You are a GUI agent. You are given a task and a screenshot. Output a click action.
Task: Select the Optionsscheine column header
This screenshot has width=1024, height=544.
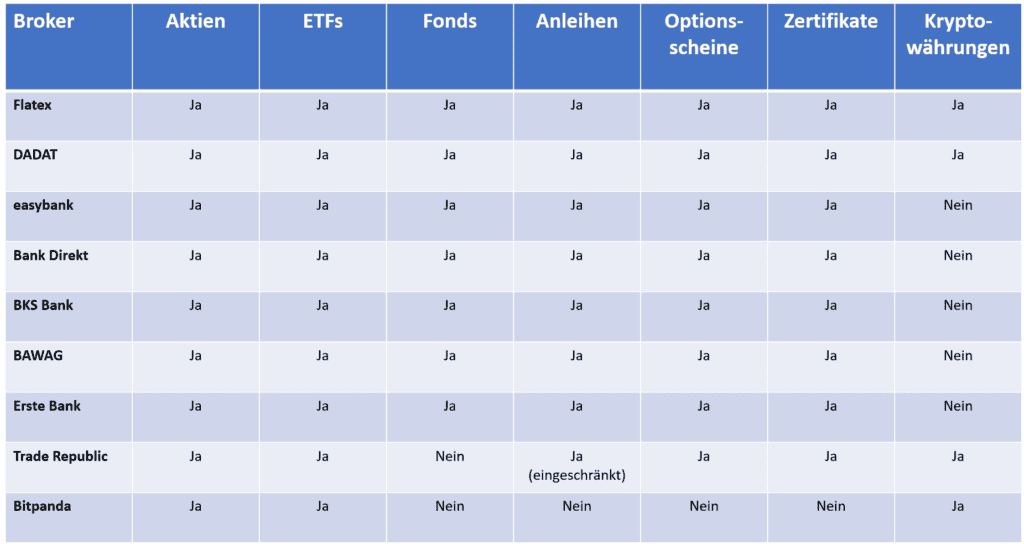click(703, 34)
